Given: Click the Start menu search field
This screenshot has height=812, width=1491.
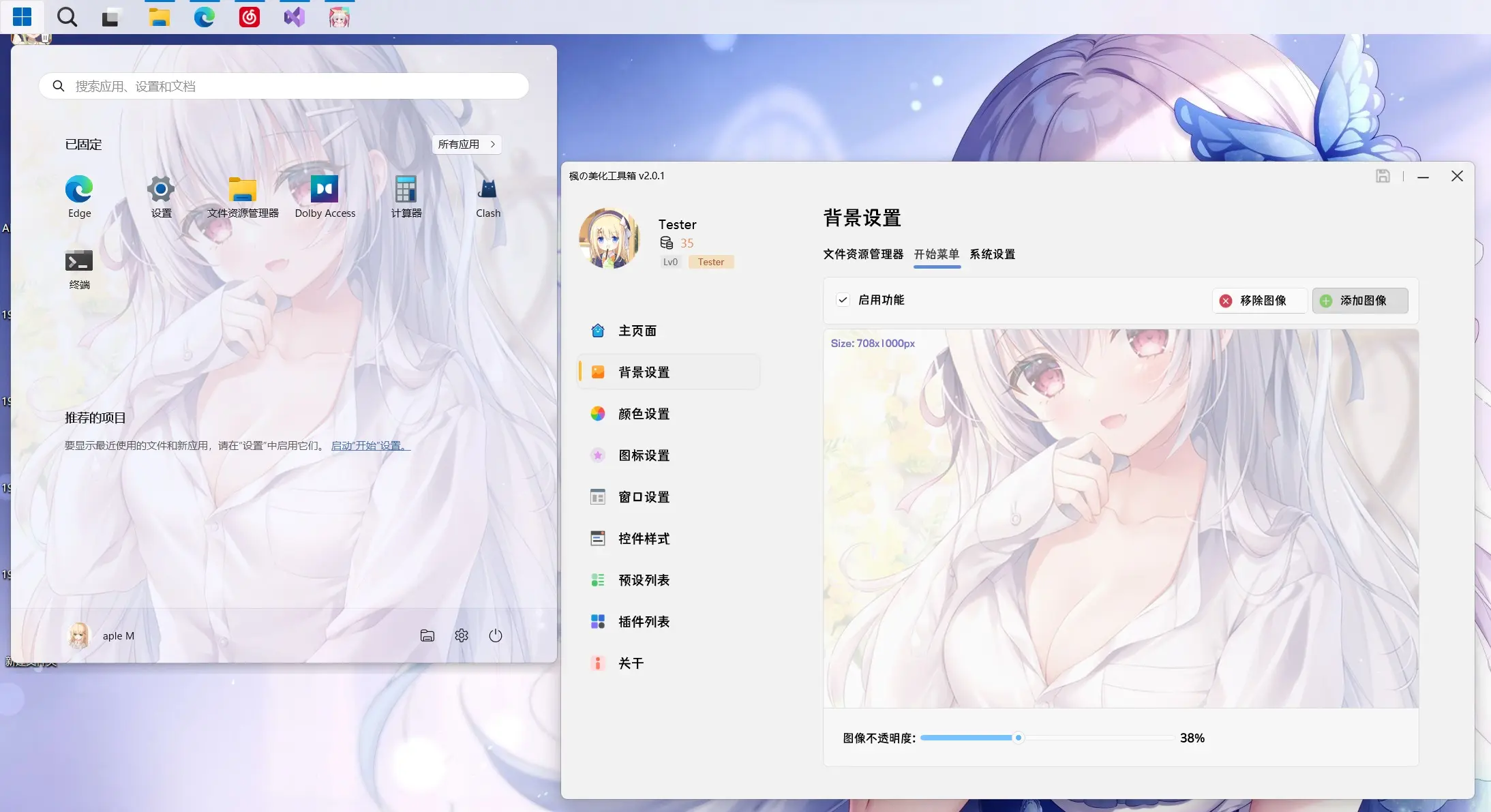Looking at the screenshot, I should [284, 86].
